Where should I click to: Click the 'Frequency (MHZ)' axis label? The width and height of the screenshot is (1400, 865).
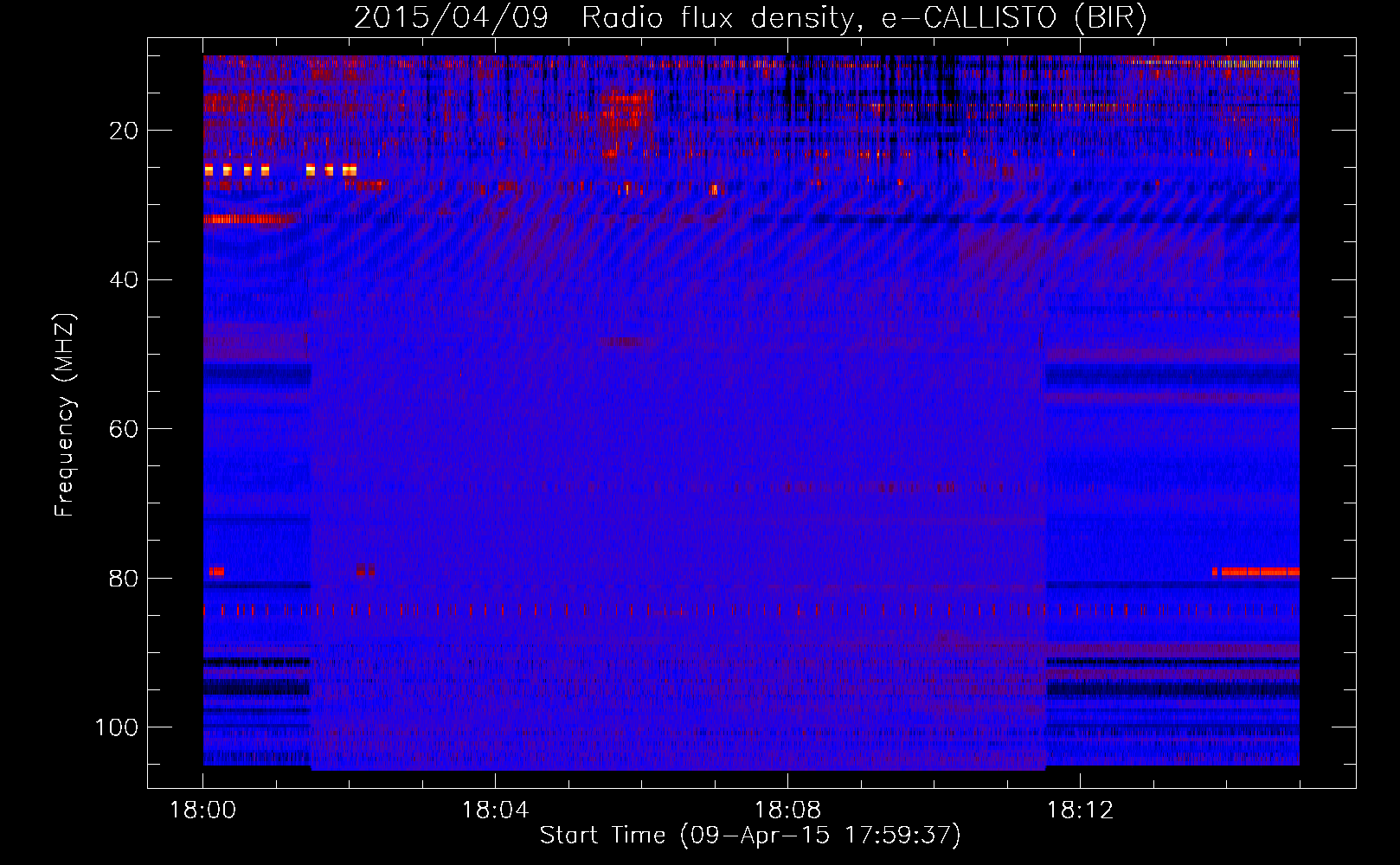pos(64,415)
